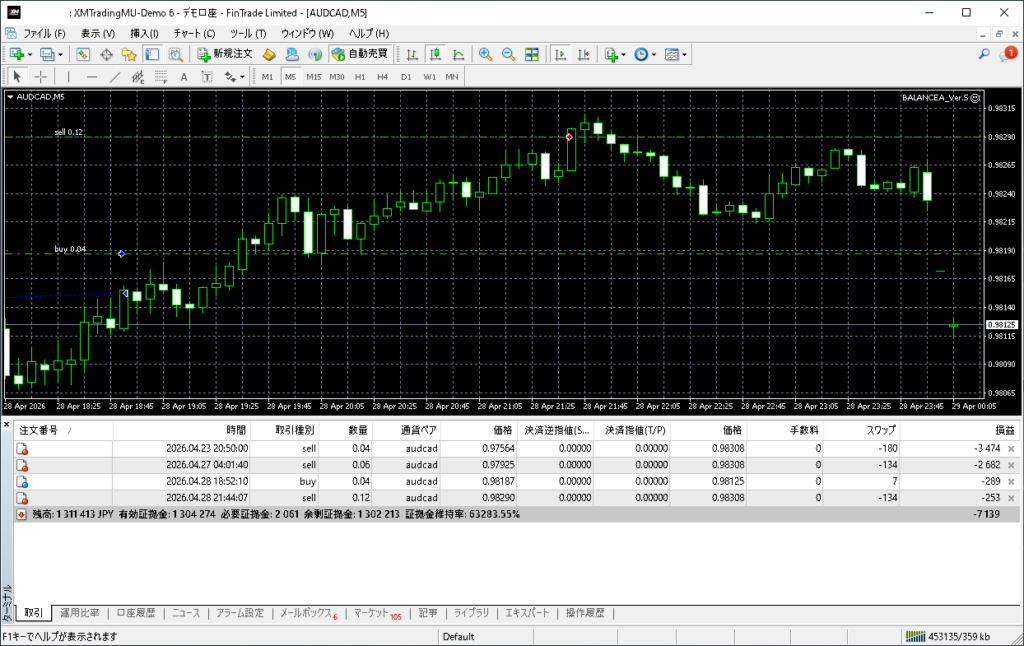The height and width of the screenshot is (646, 1024).
Task: Close the buy 0.04 audcad position
Action: (x=1011, y=482)
